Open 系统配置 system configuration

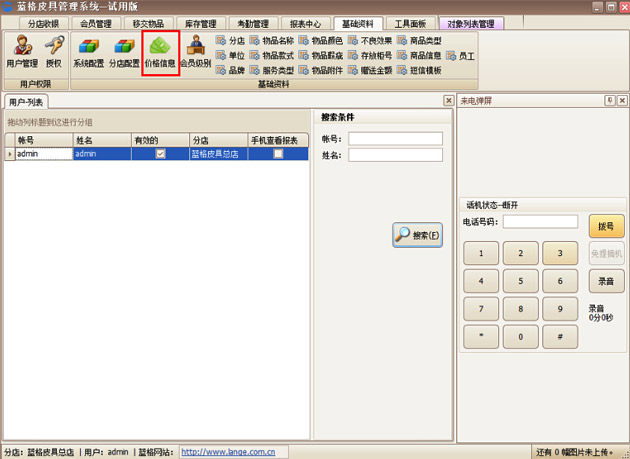pyautogui.click(x=88, y=52)
